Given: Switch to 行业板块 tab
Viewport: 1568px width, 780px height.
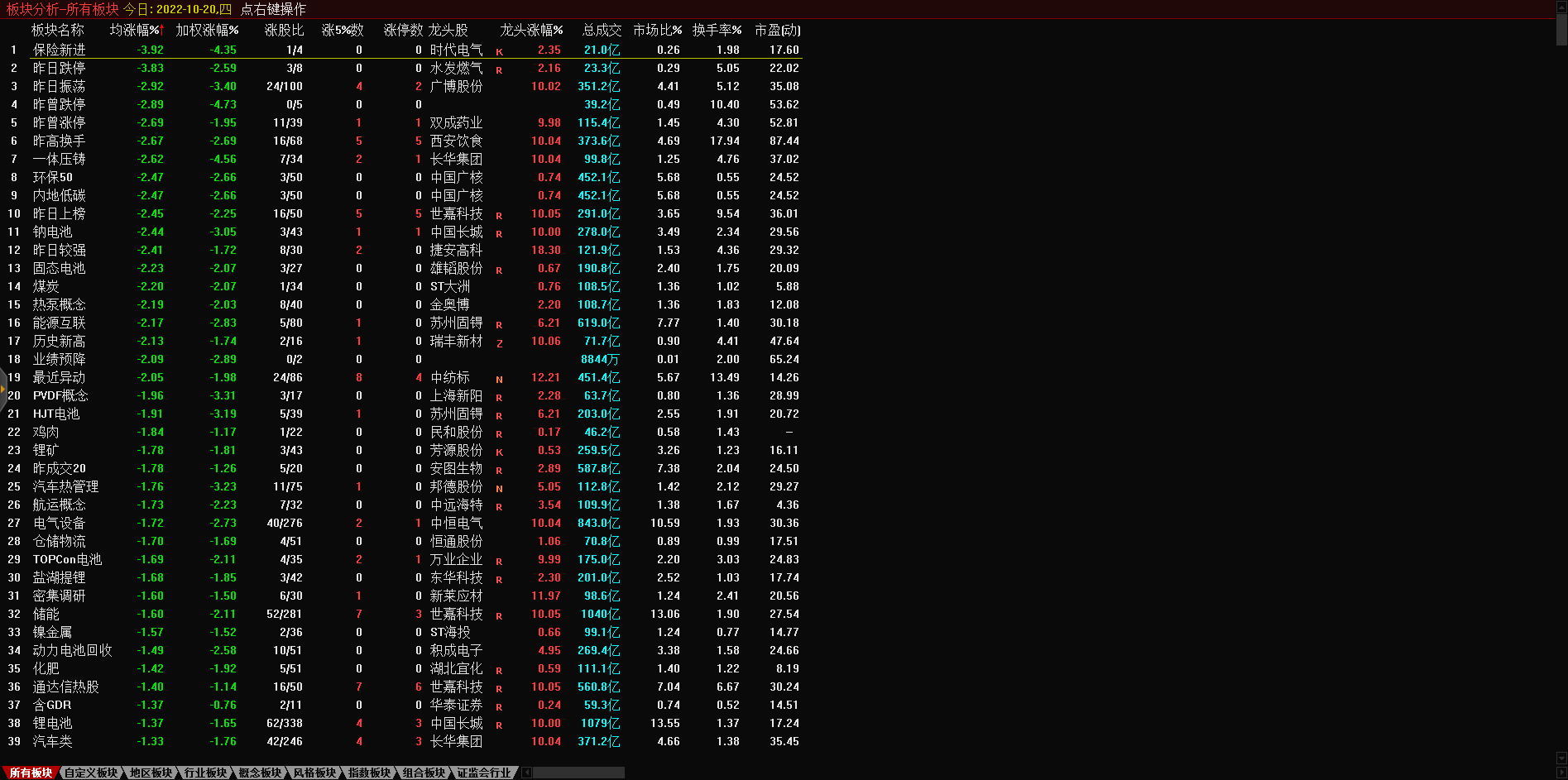Looking at the screenshot, I should (x=205, y=773).
